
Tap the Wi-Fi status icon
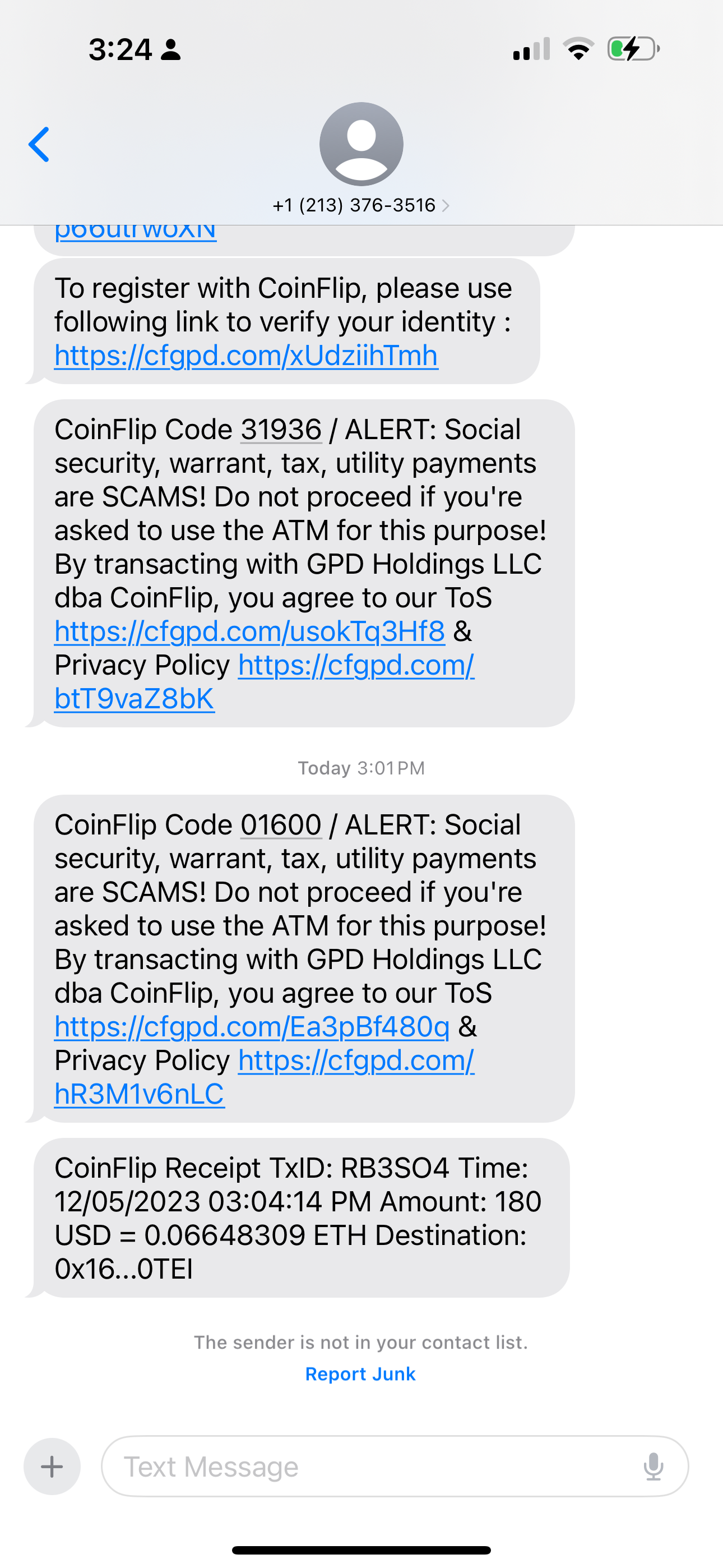point(578,49)
